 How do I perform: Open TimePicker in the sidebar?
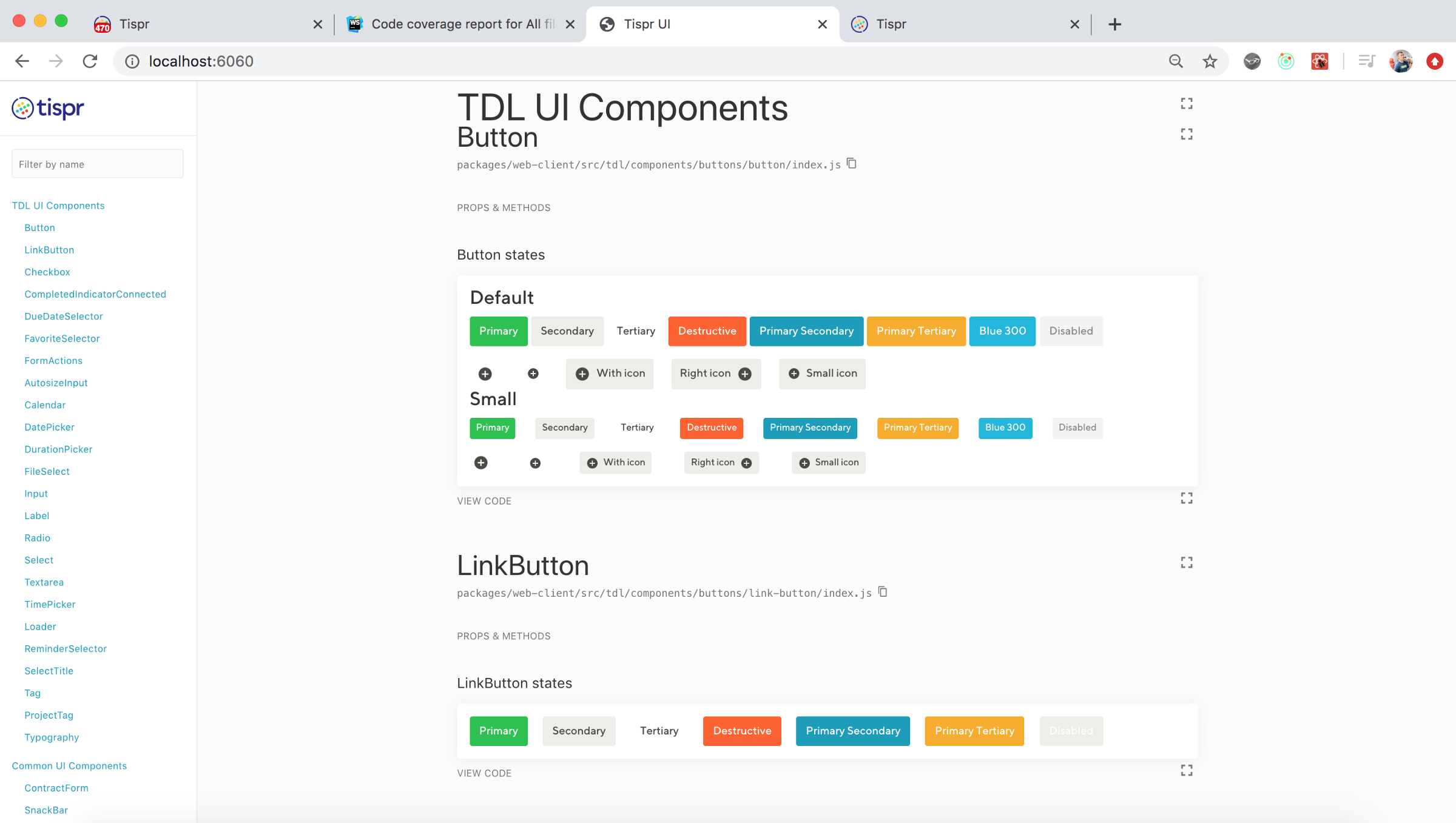pyautogui.click(x=50, y=605)
